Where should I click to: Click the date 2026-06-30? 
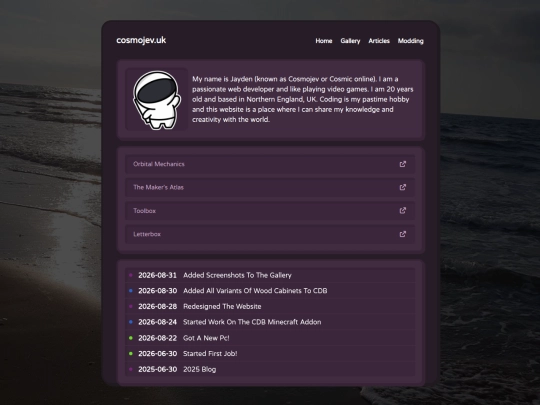point(157,354)
